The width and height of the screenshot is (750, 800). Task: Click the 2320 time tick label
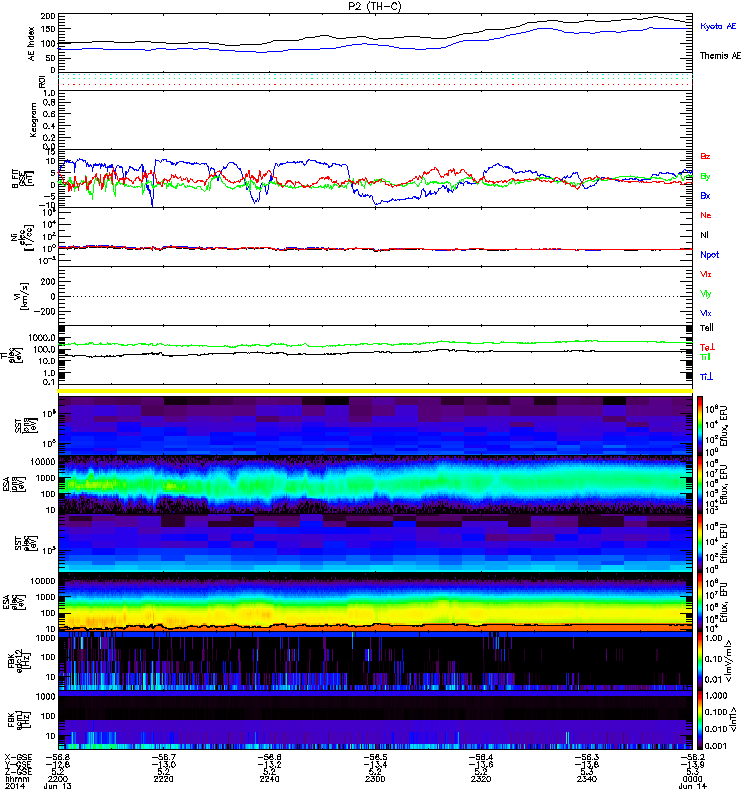pos(481,779)
